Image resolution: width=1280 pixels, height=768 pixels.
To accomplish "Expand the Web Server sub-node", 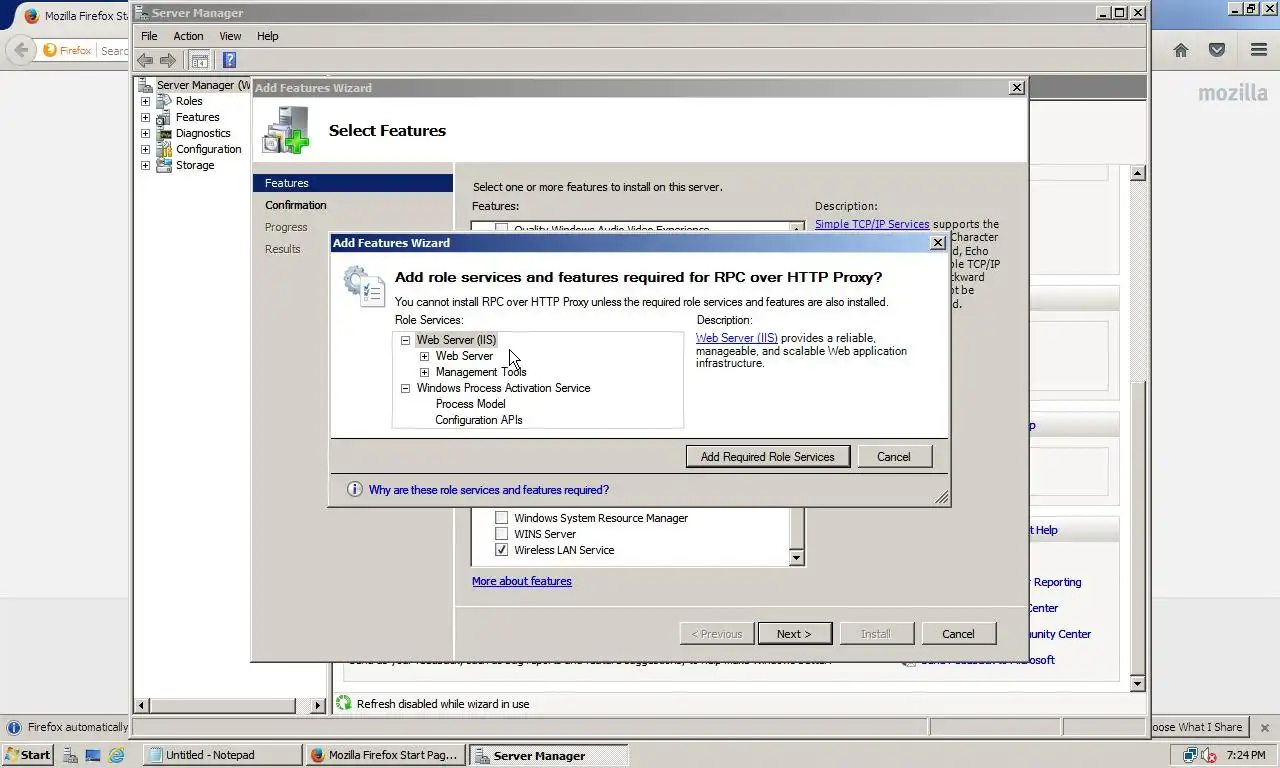I will pyautogui.click(x=425, y=356).
